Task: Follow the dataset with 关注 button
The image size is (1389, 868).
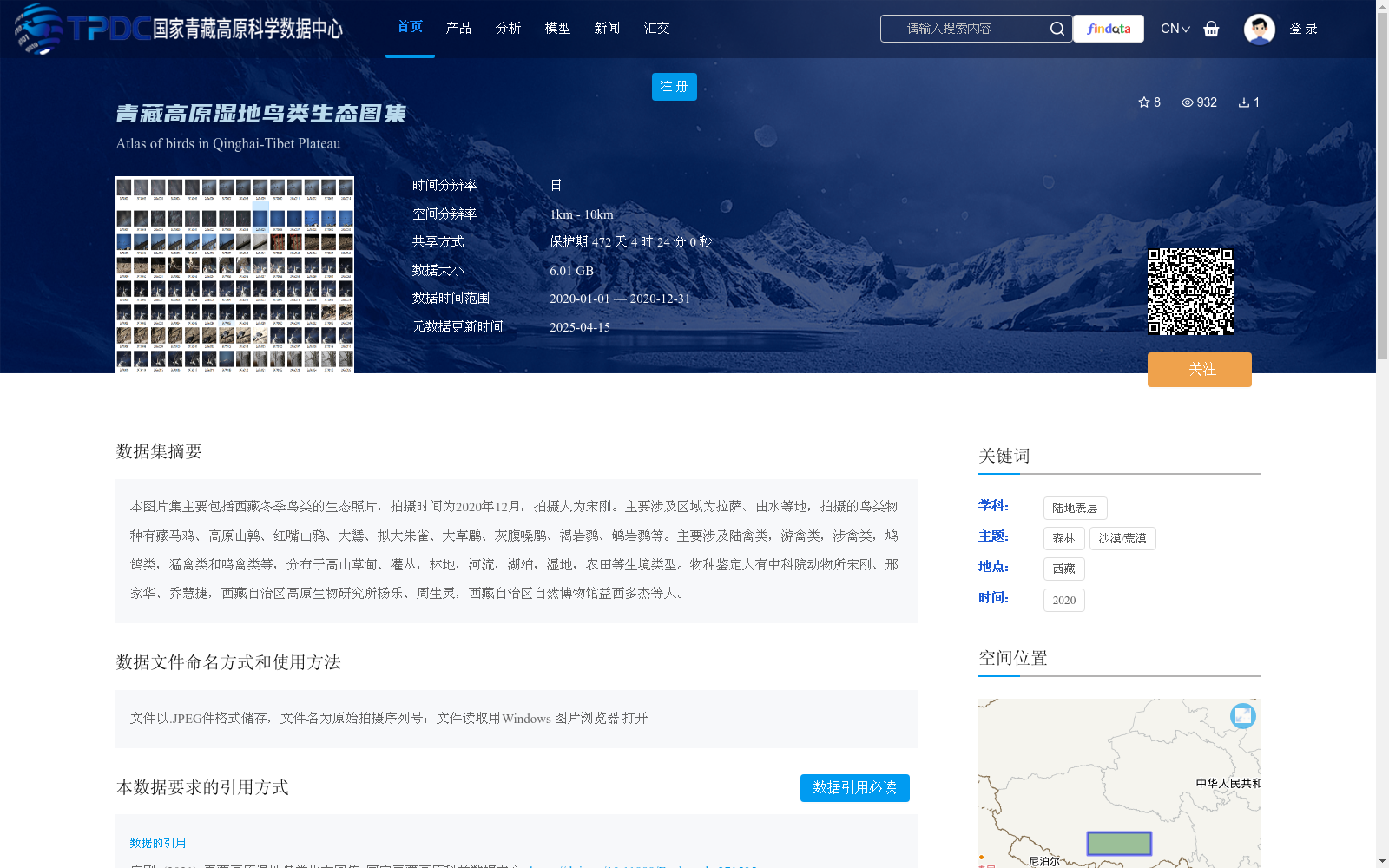Action: (1199, 369)
